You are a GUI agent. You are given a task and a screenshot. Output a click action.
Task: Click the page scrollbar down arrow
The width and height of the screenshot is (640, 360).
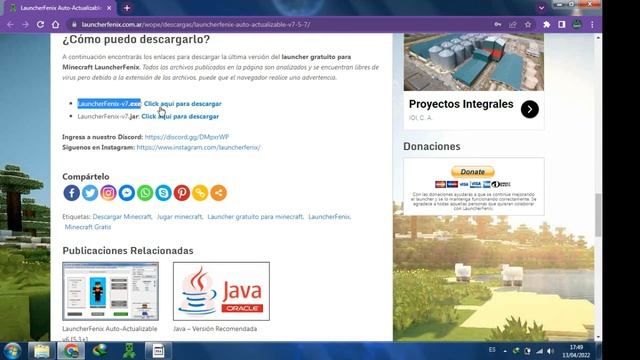click(x=598, y=338)
